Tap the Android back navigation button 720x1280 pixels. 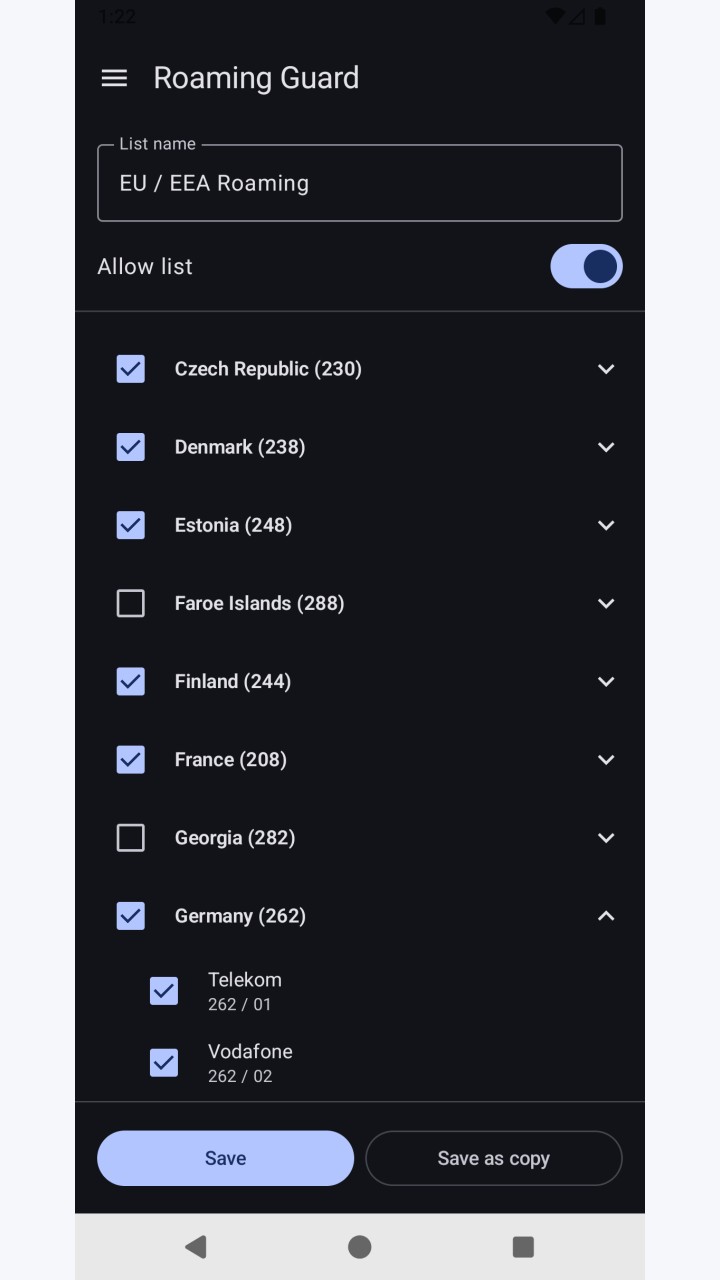coord(196,1246)
